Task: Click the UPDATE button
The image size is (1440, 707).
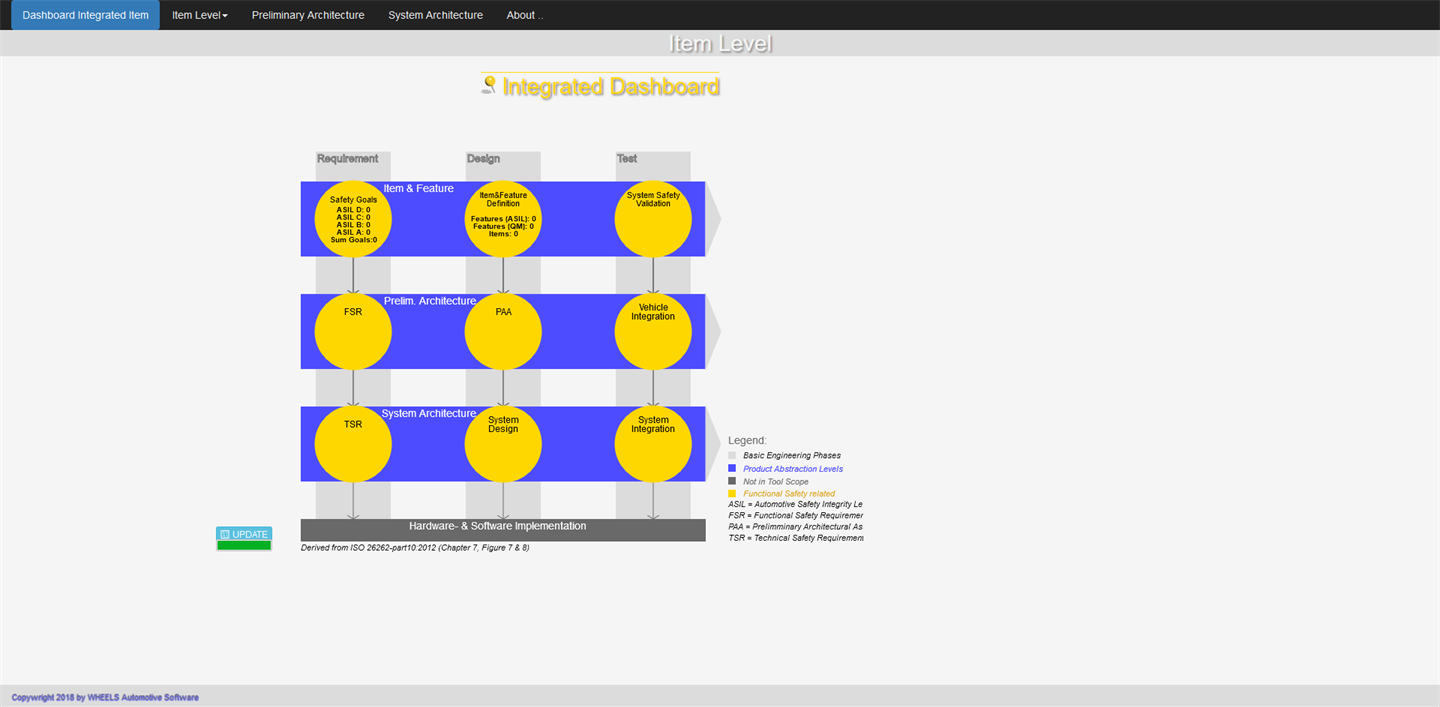Action: tap(244, 534)
